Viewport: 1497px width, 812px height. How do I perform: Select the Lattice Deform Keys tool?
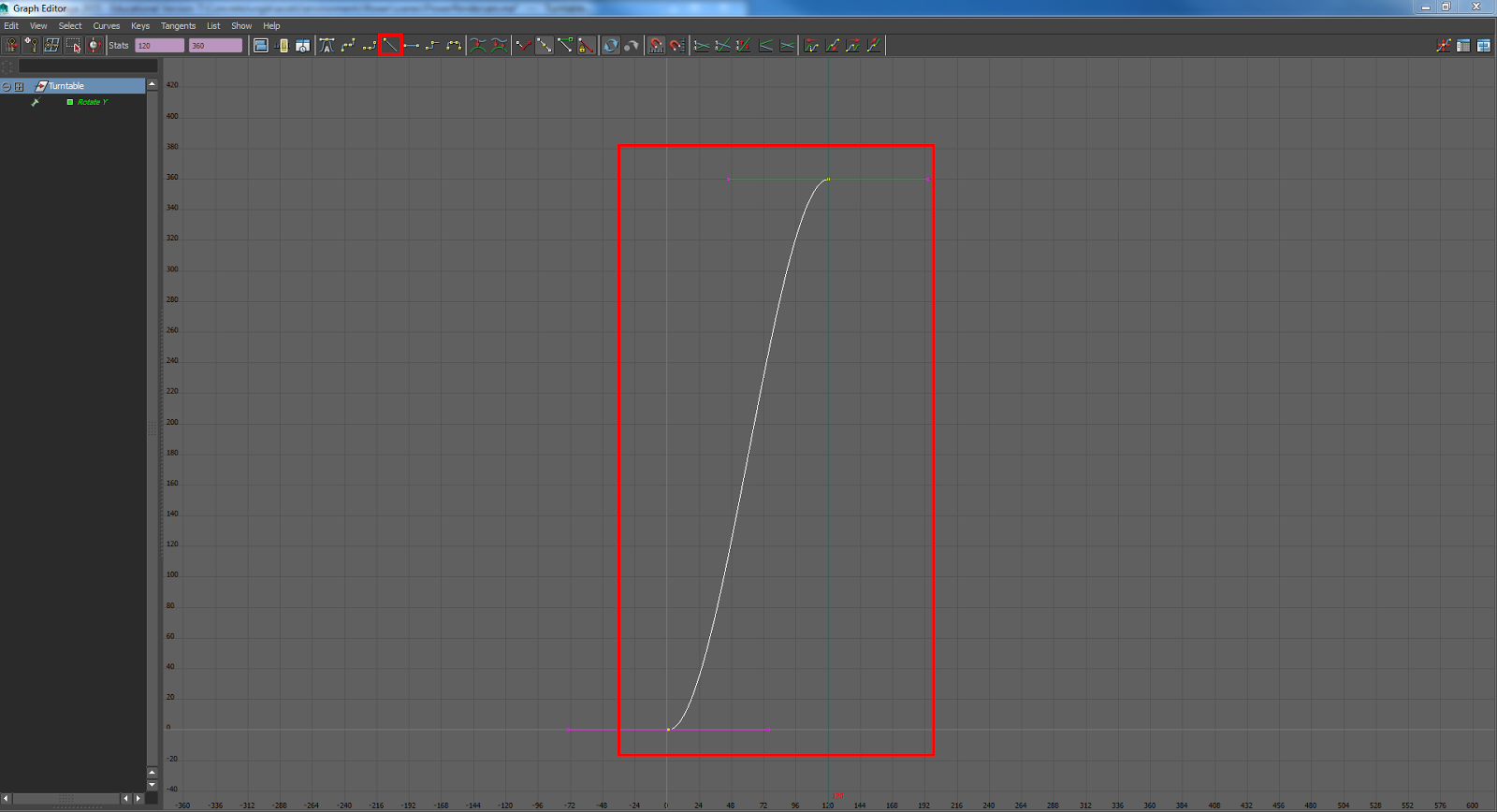(x=52, y=45)
